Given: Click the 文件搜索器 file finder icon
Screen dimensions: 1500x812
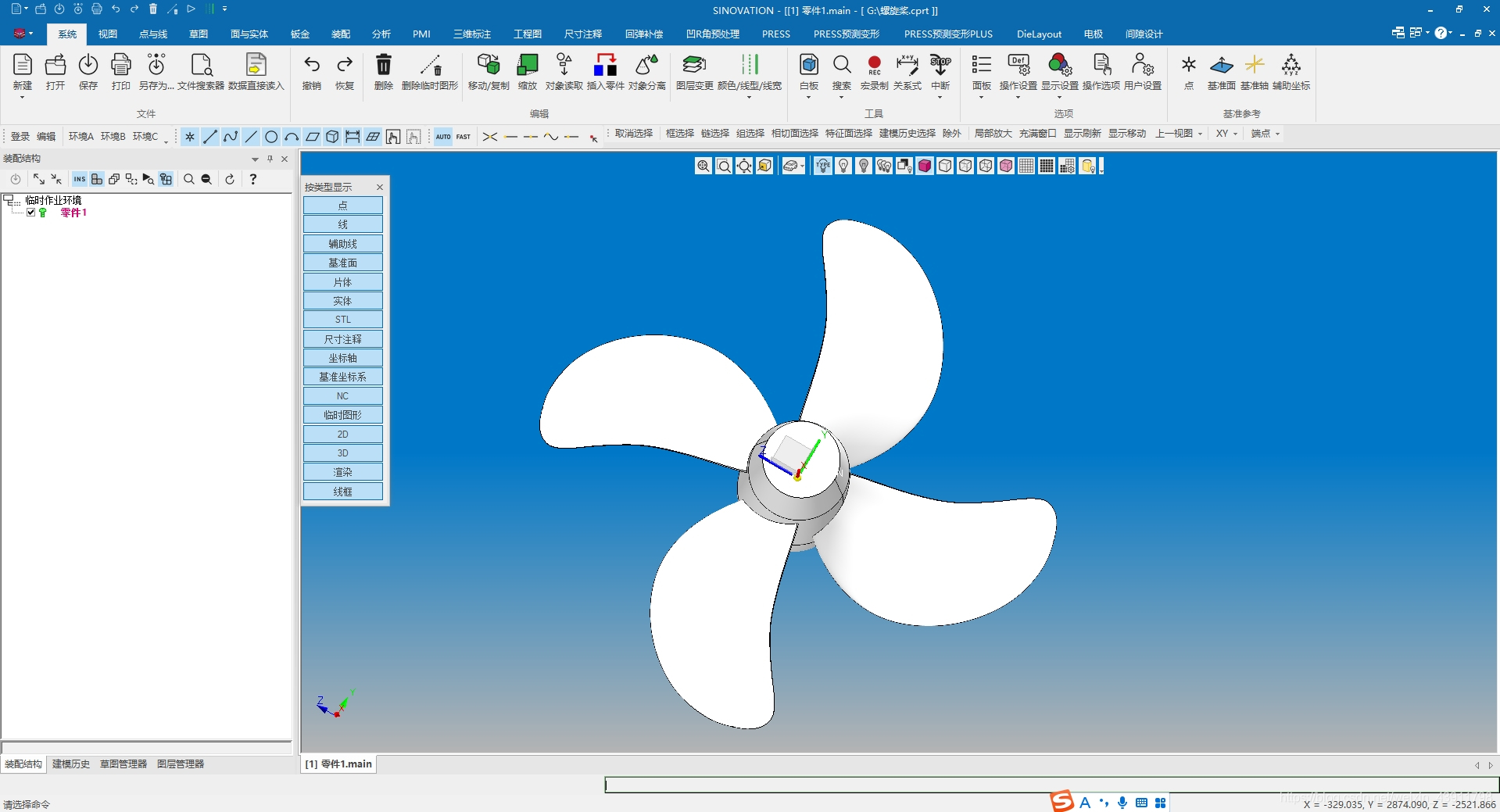Looking at the screenshot, I should pyautogui.click(x=201, y=65).
